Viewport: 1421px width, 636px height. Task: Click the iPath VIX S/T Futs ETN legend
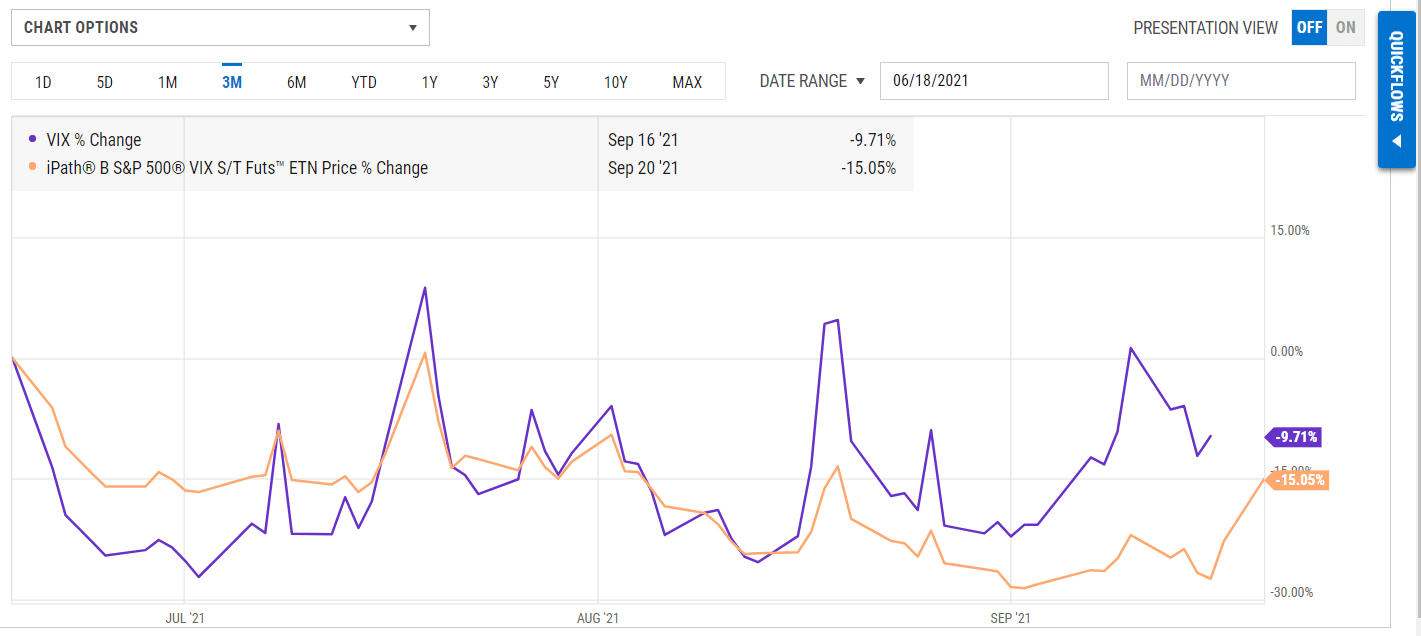click(237, 168)
